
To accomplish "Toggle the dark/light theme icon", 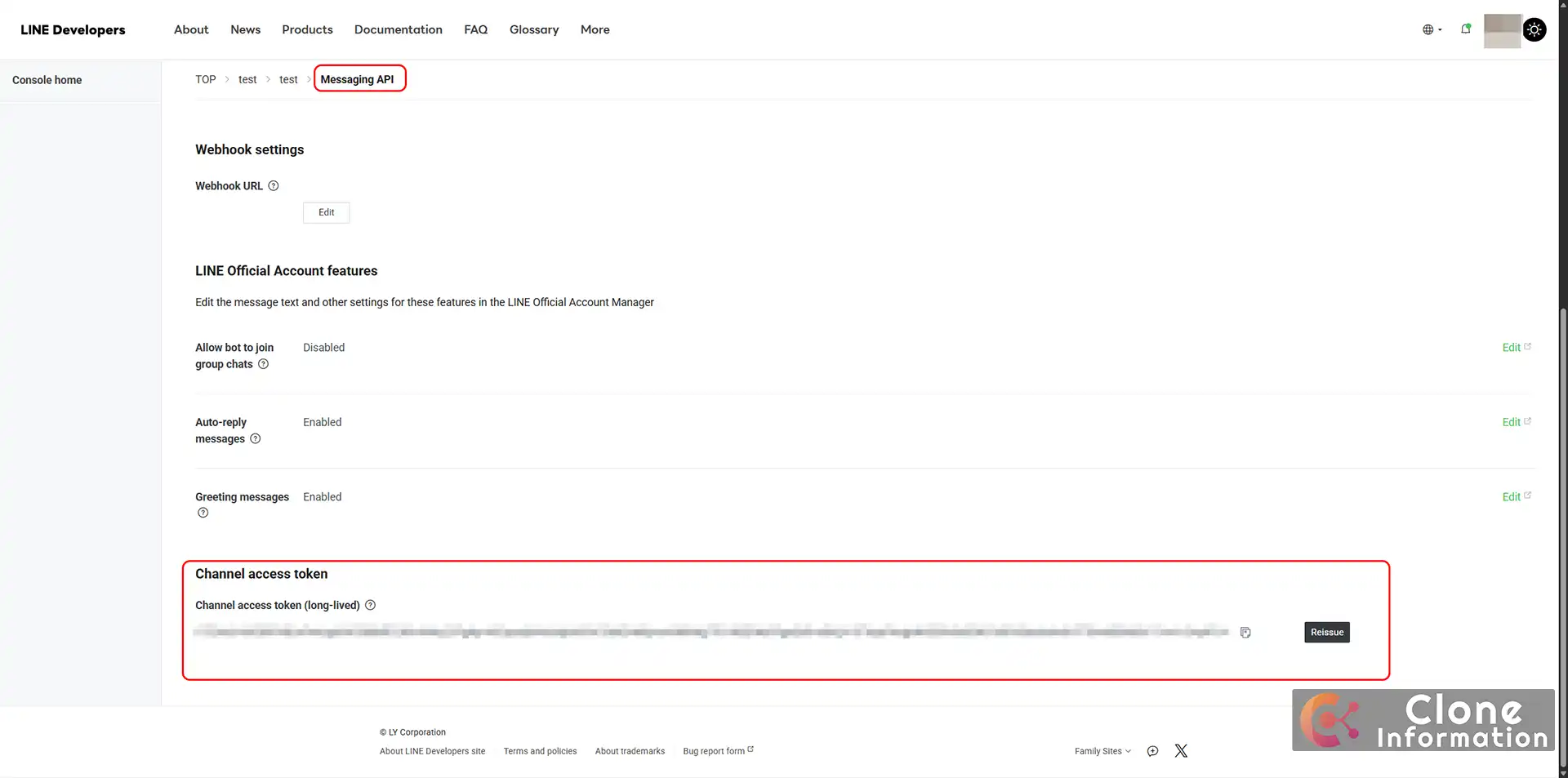I will click(x=1535, y=30).
